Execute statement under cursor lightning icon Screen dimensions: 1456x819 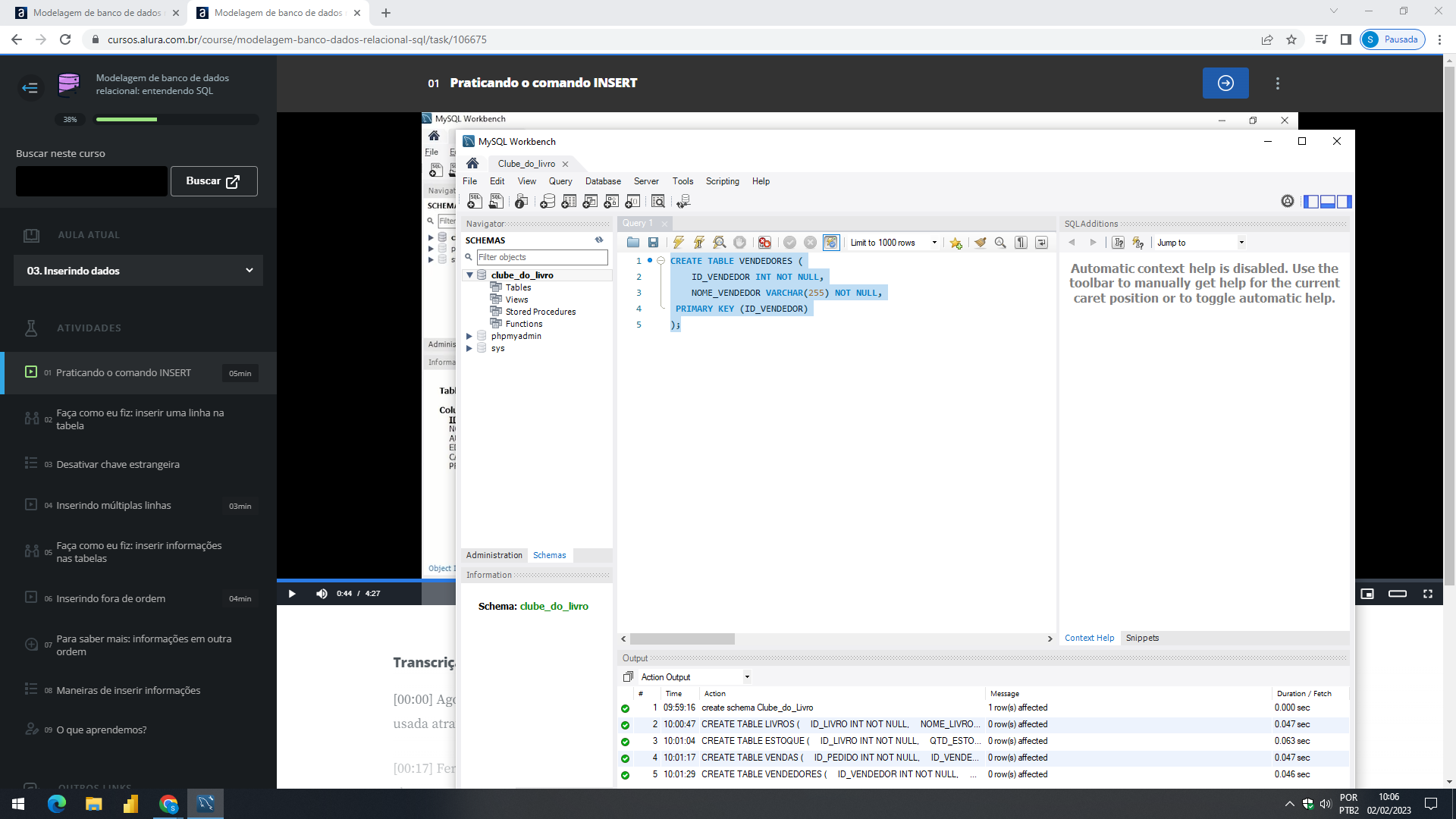pyautogui.click(x=699, y=243)
